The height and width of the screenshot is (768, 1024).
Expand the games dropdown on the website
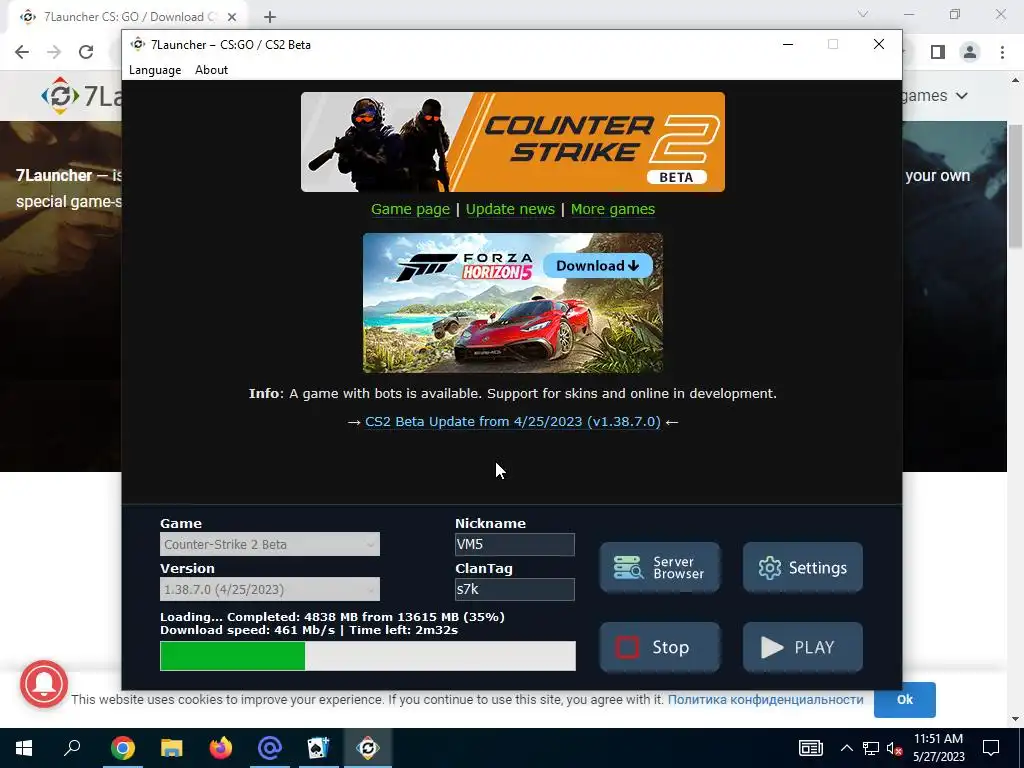934,96
